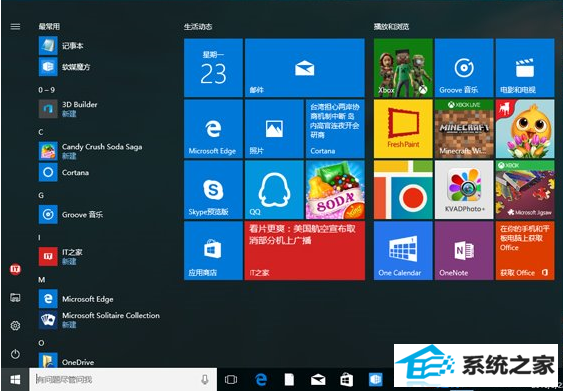The width and height of the screenshot is (563, 392).
Task: Open the Cortana news tile
Action: coord(335,129)
